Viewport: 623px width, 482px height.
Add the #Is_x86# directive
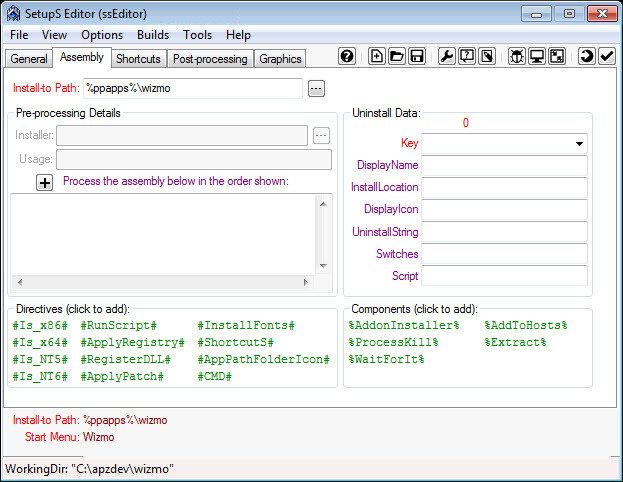(40, 325)
